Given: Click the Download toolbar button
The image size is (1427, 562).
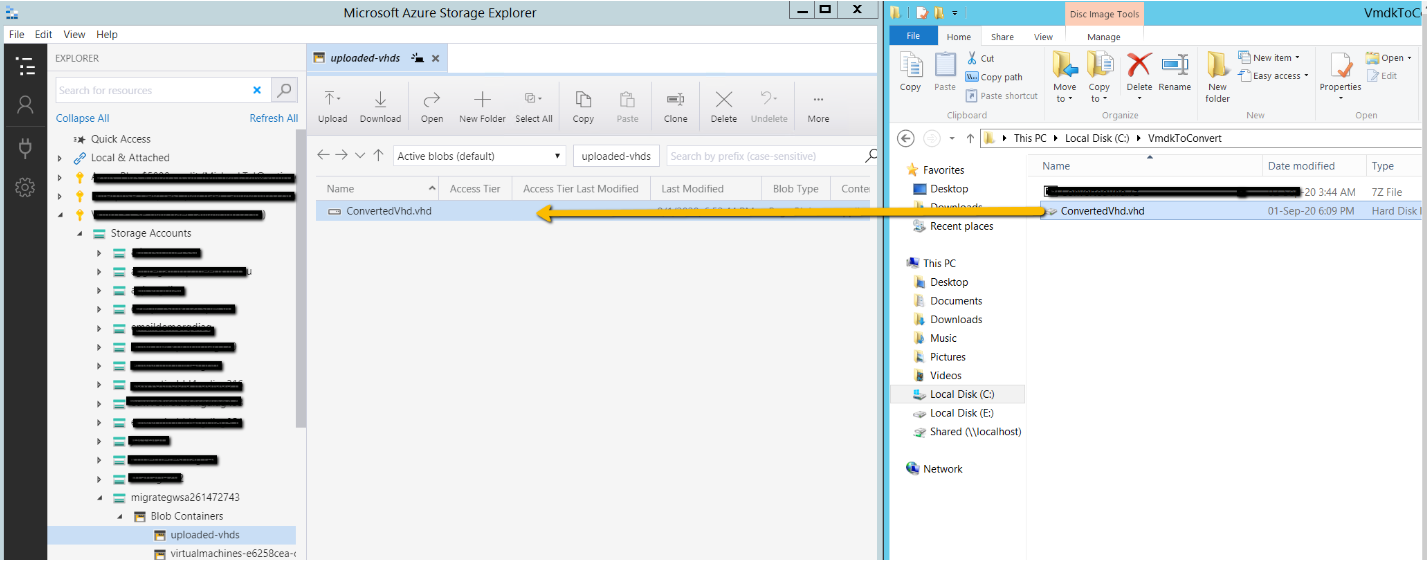Looking at the screenshot, I should tap(380, 106).
